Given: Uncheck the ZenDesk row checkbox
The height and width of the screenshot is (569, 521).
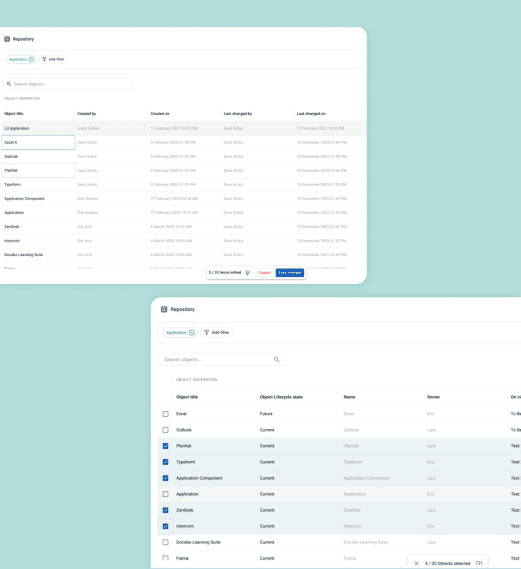Looking at the screenshot, I should point(165,510).
